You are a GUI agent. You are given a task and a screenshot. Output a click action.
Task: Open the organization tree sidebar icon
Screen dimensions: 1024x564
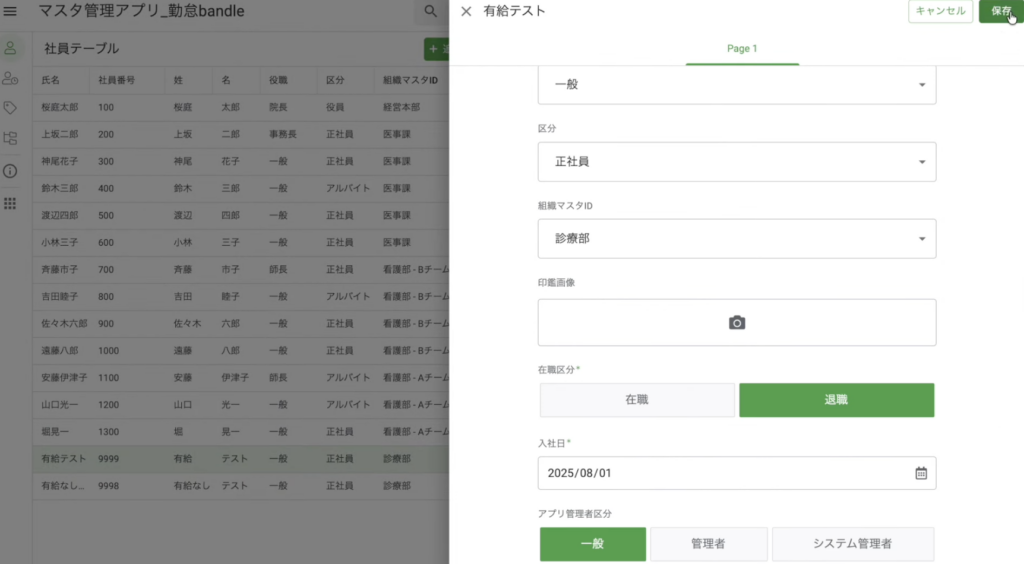(10, 139)
